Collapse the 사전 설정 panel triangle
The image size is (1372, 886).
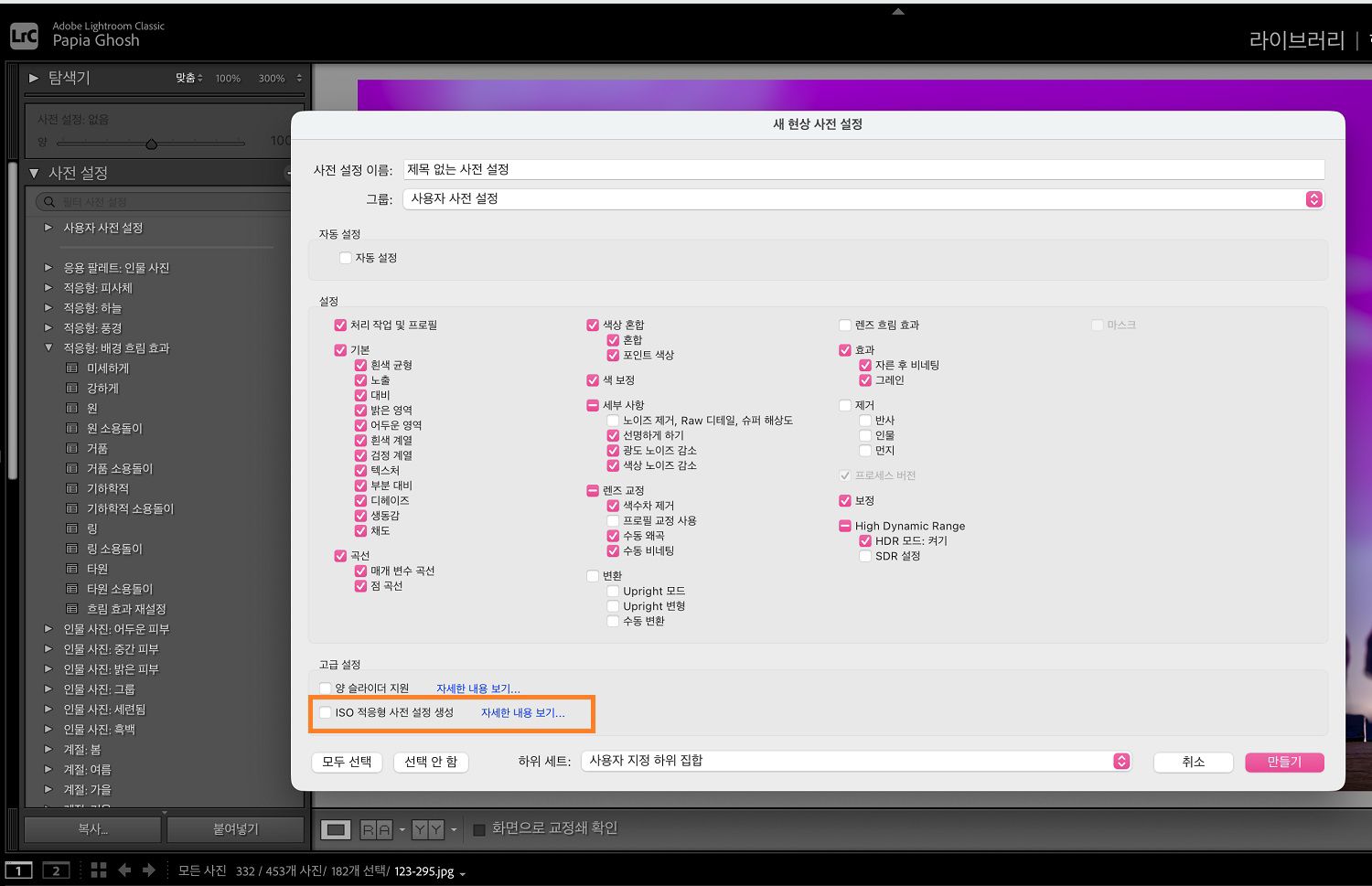pyautogui.click(x=34, y=173)
